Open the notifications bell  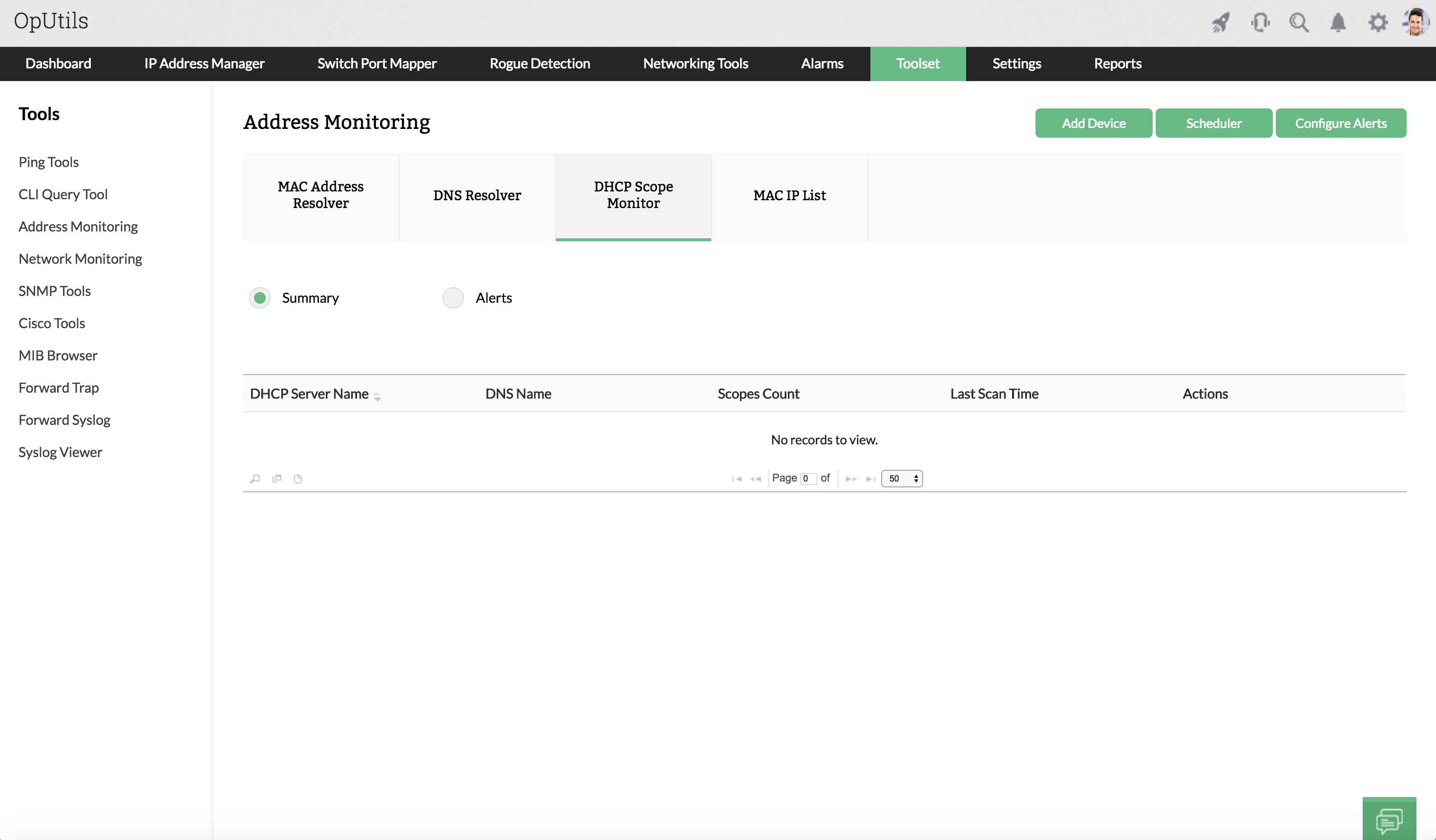tap(1338, 23)
